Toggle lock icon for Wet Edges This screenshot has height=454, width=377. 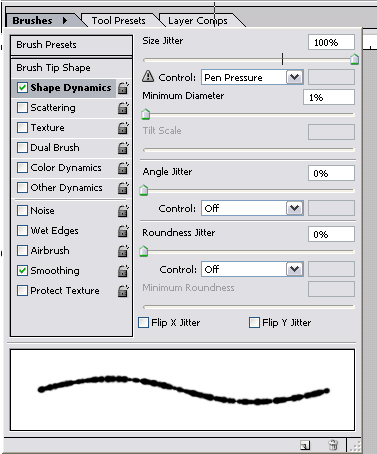[x=123, y=231]
